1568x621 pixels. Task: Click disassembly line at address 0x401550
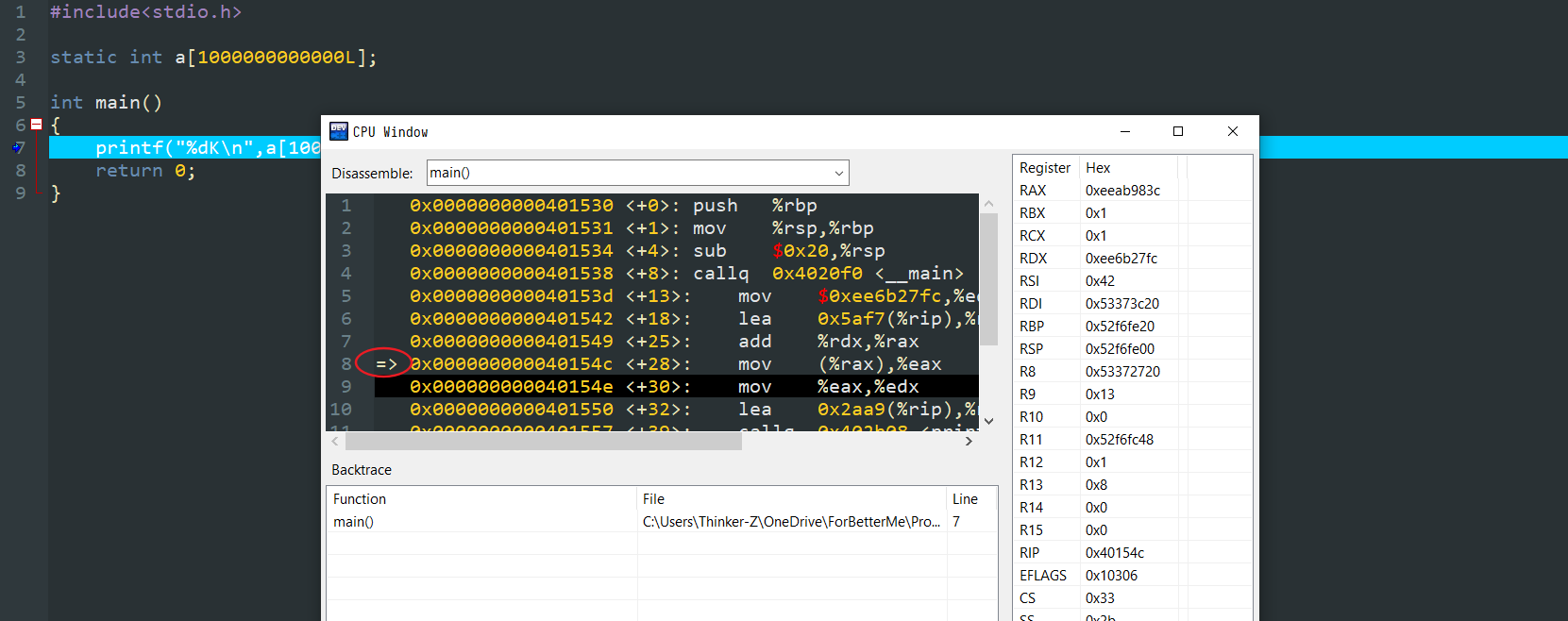(x=676, y=409)
